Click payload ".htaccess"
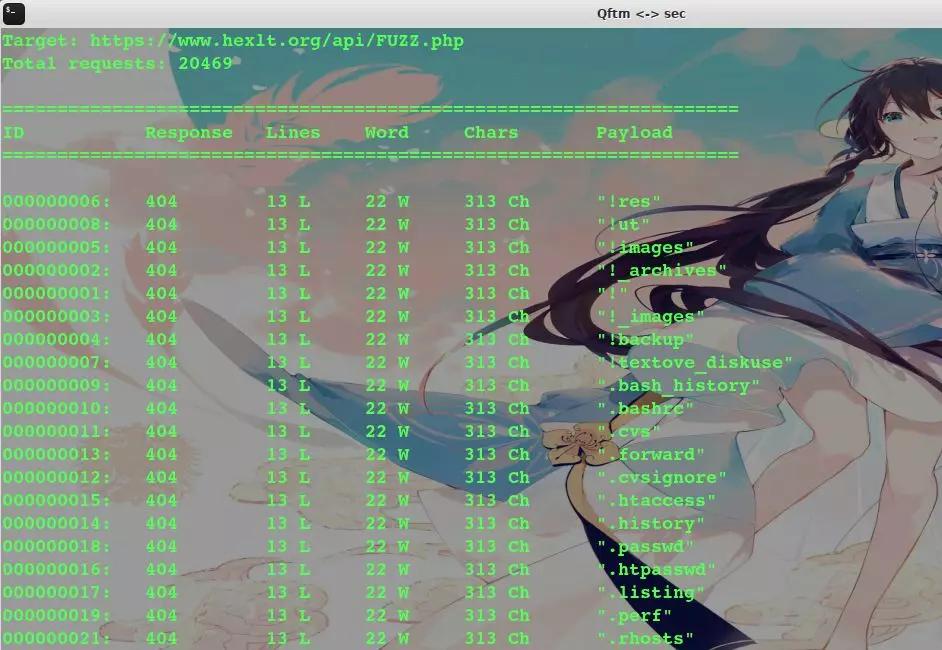Image resolution: width=942 pixels, height=650 pixels. point(655,500)
